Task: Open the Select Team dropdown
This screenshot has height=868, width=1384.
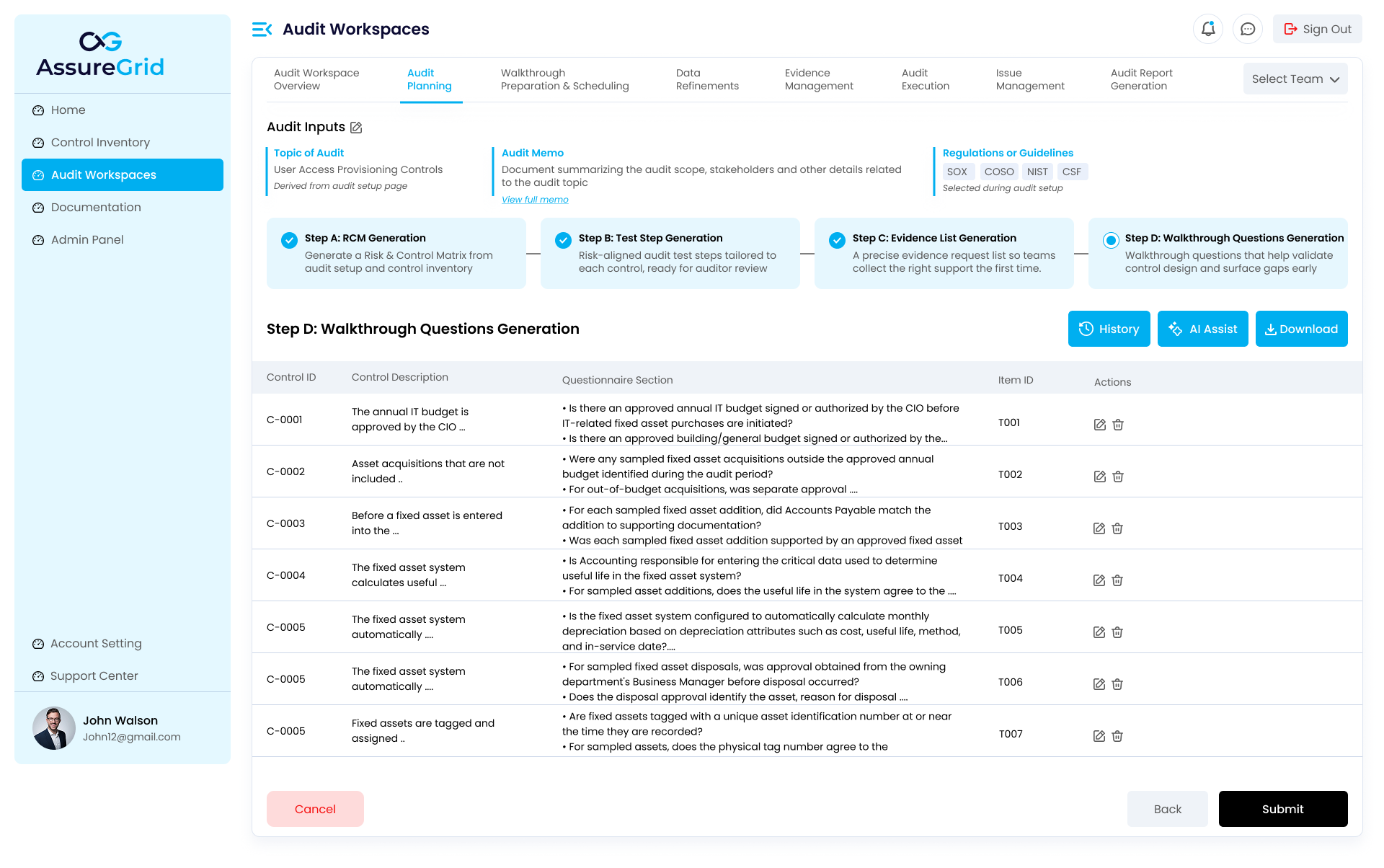Action: coord(1295,79)
